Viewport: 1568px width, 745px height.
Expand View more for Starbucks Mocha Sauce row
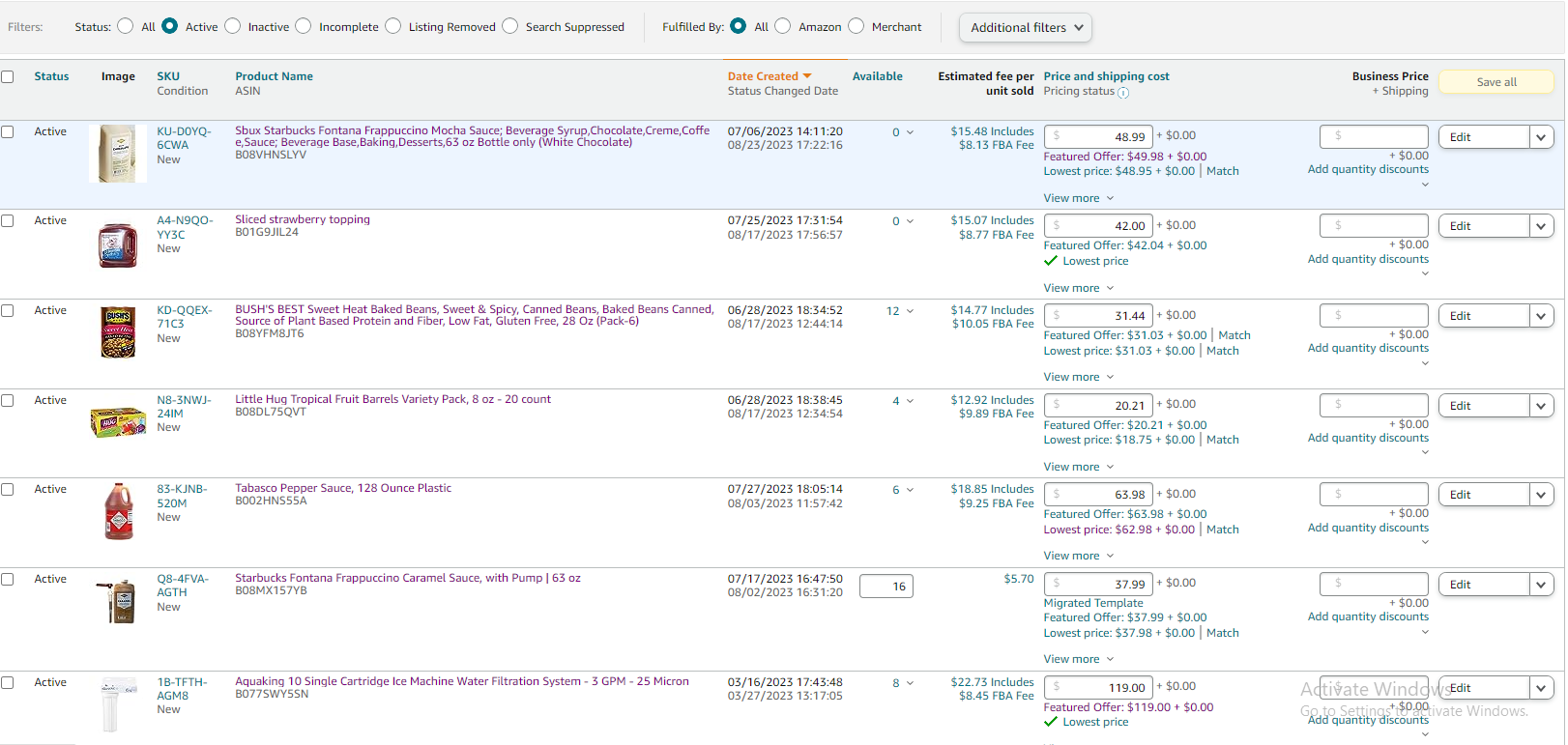tap(1078, 198)
